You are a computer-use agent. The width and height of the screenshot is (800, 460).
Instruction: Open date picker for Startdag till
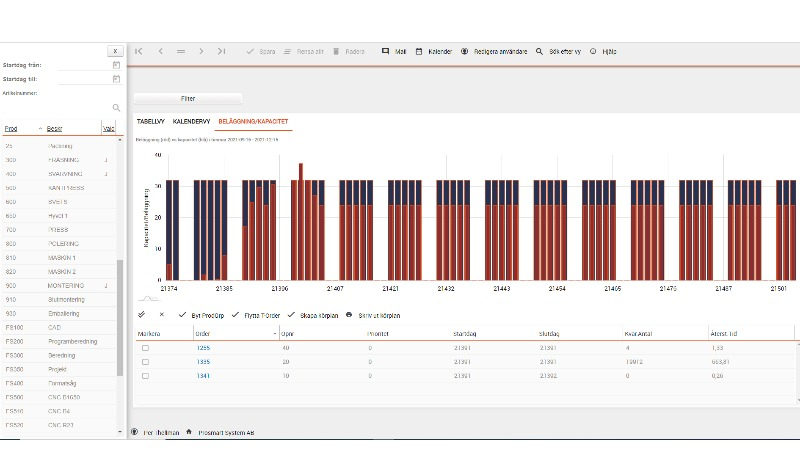click(116, 79)
